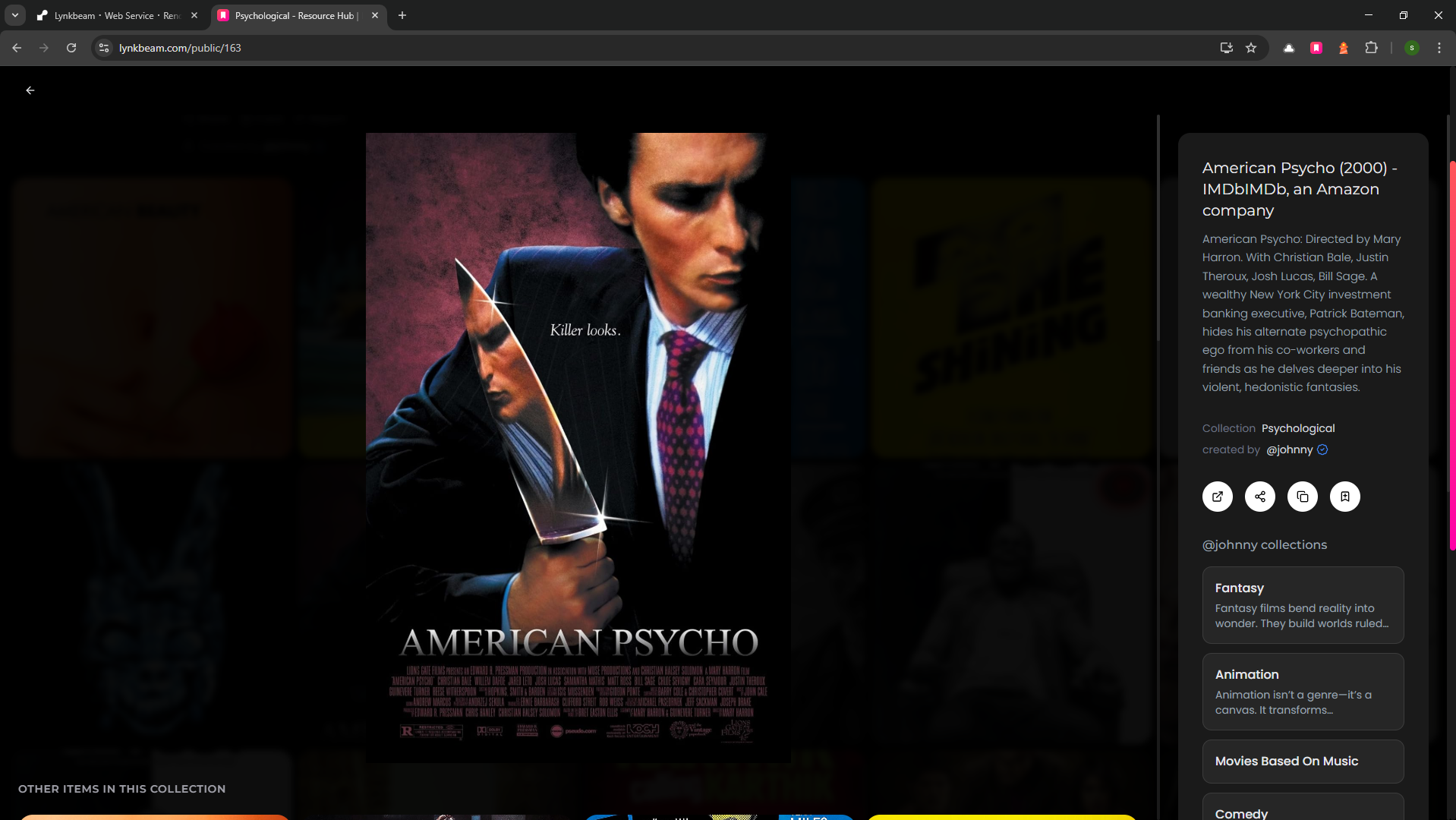Open site information icon in address bar
Screen dimensions: 1456x820
(x=104, y=48)
